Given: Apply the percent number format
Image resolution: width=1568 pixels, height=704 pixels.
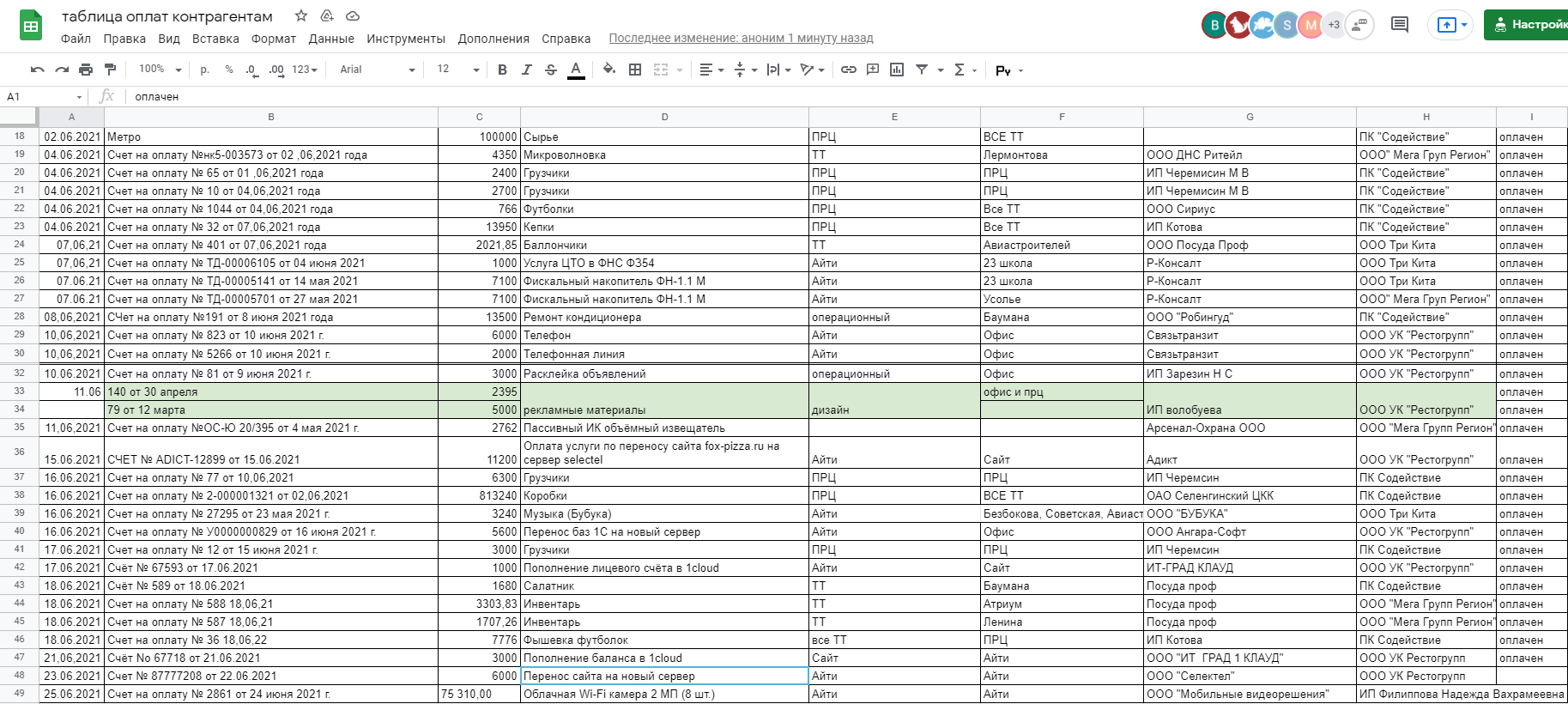Looking at the screenshot, I should pyautogui.click(x=229, y=70).
